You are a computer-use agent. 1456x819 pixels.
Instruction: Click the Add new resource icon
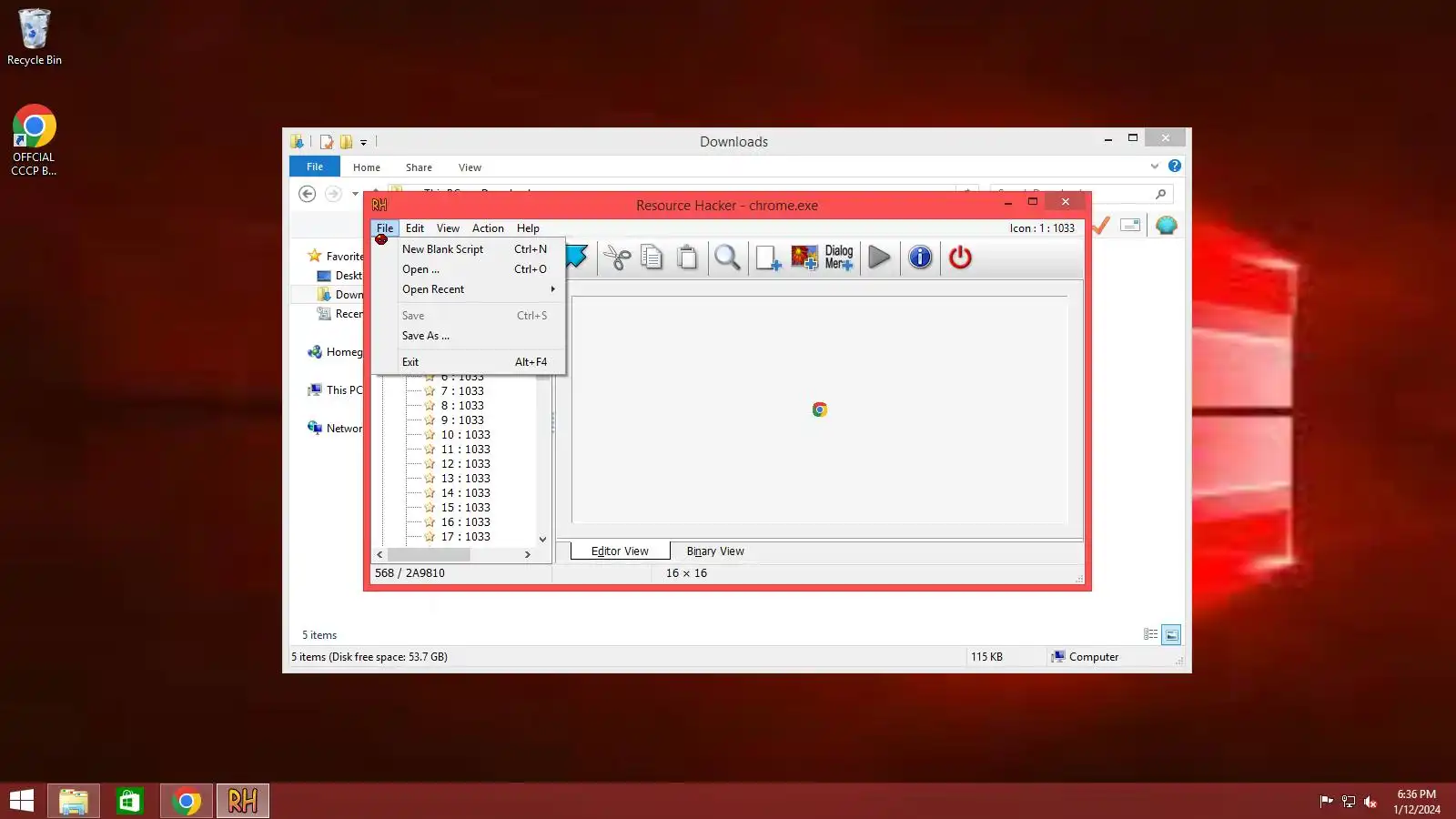tap(768, 258)
